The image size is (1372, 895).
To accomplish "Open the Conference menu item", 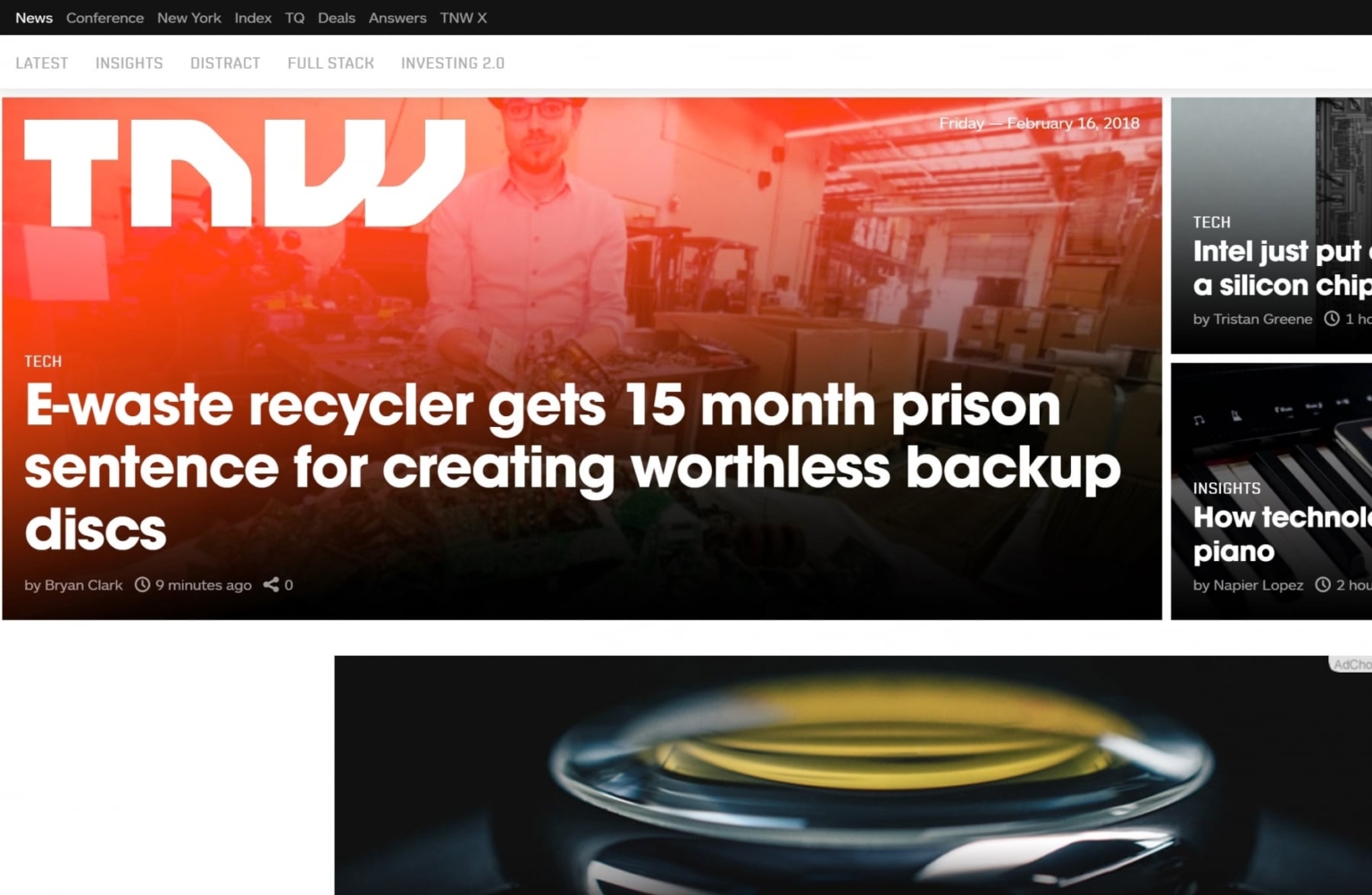I will point(105,18).
